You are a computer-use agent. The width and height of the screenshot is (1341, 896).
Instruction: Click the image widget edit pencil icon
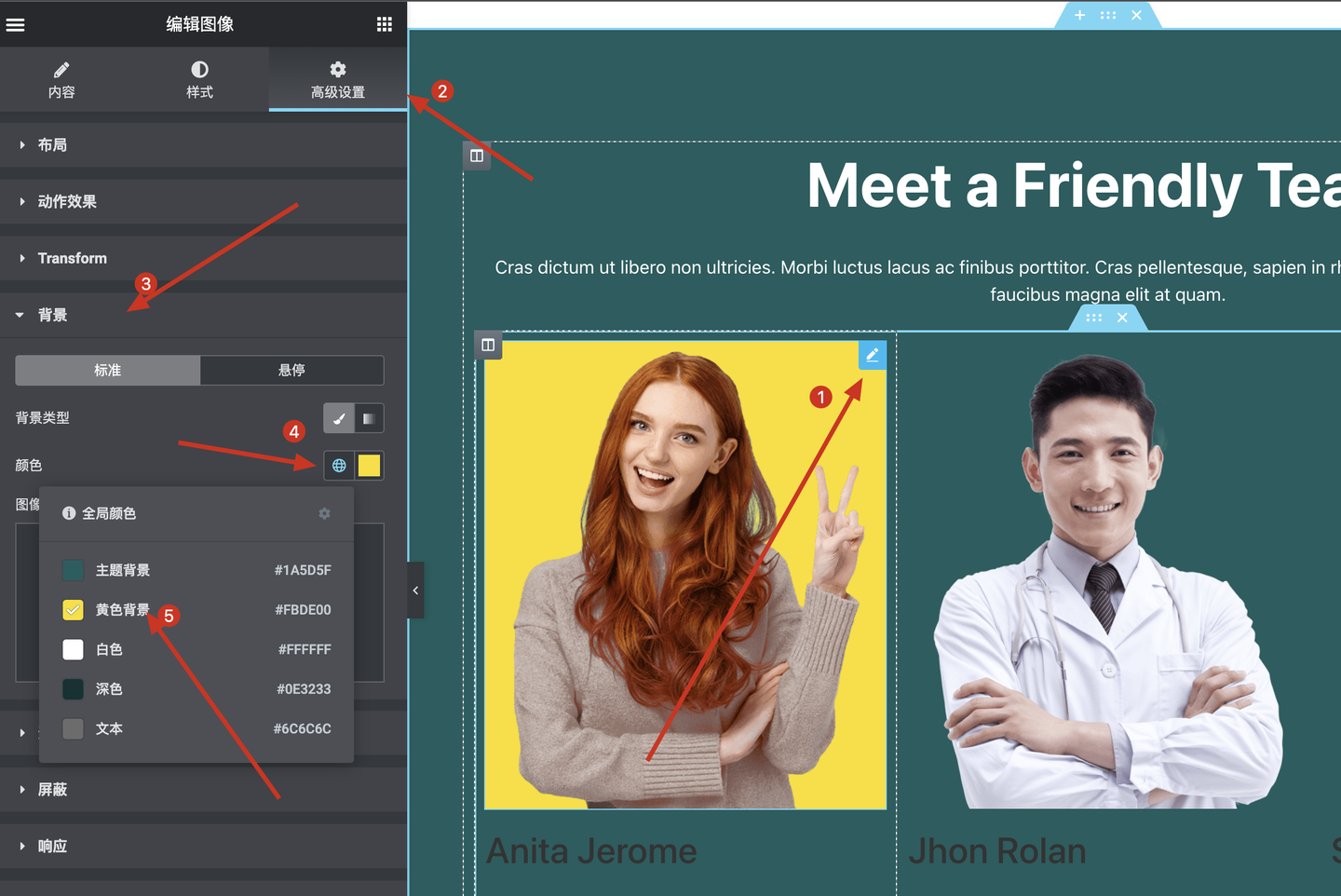872,355
